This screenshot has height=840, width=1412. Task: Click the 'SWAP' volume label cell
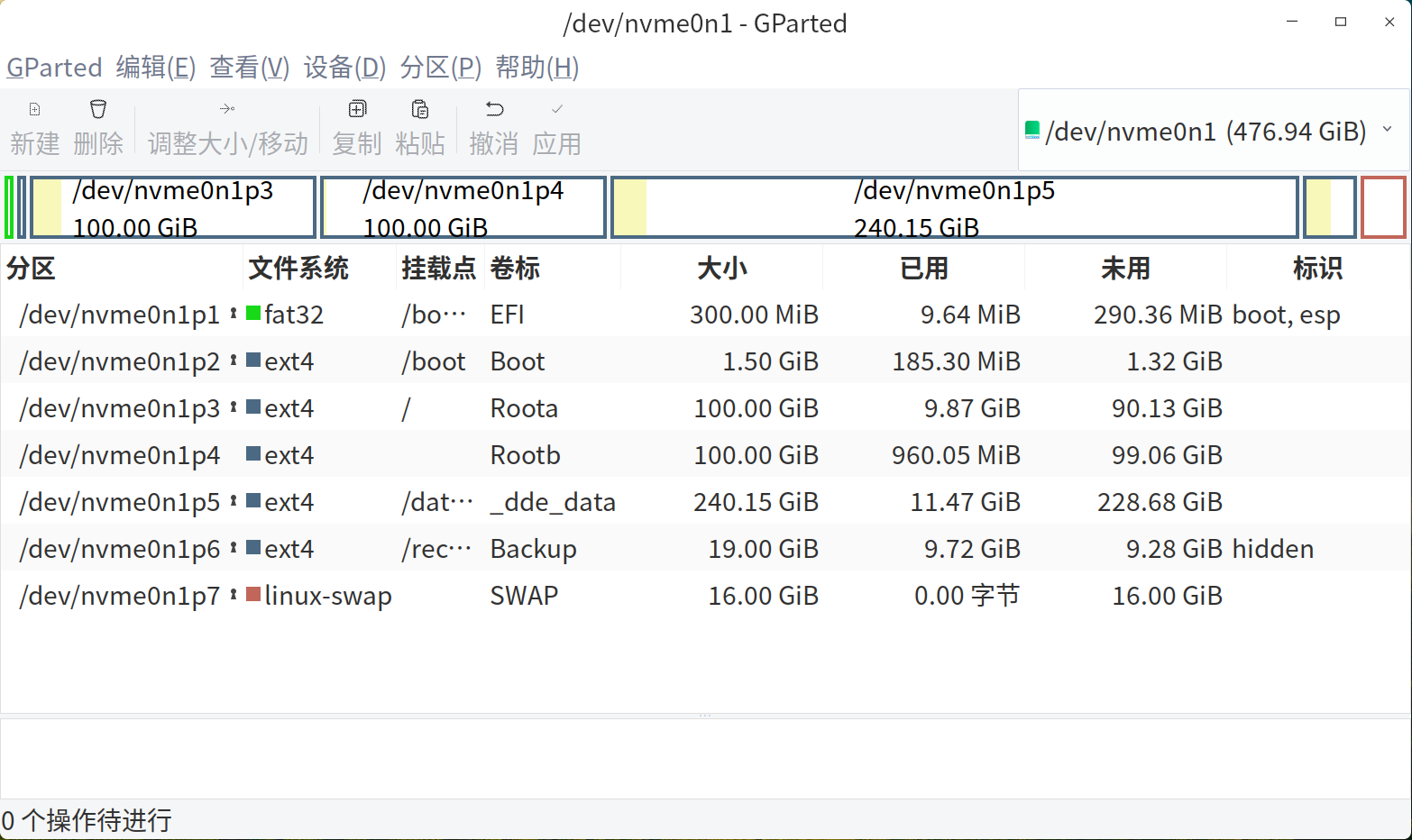(524, 596)
